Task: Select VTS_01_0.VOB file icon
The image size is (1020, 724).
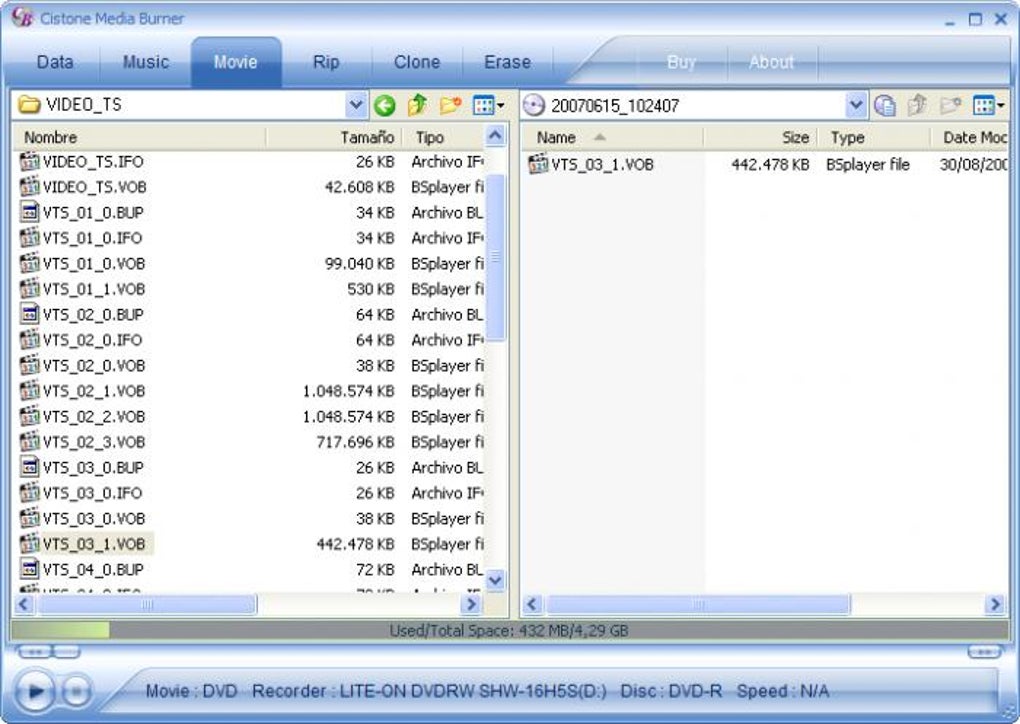Action: (29, 263)
